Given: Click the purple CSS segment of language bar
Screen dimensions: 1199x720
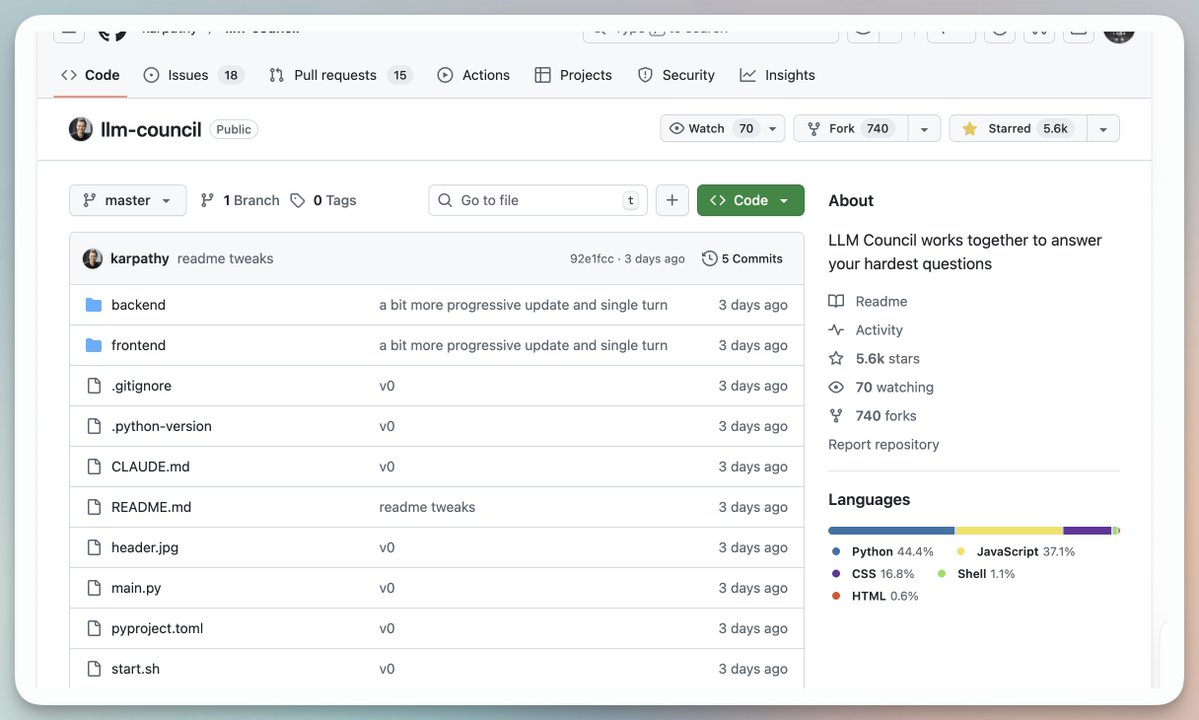Looking at the screenshot, I should point(1087,530).
